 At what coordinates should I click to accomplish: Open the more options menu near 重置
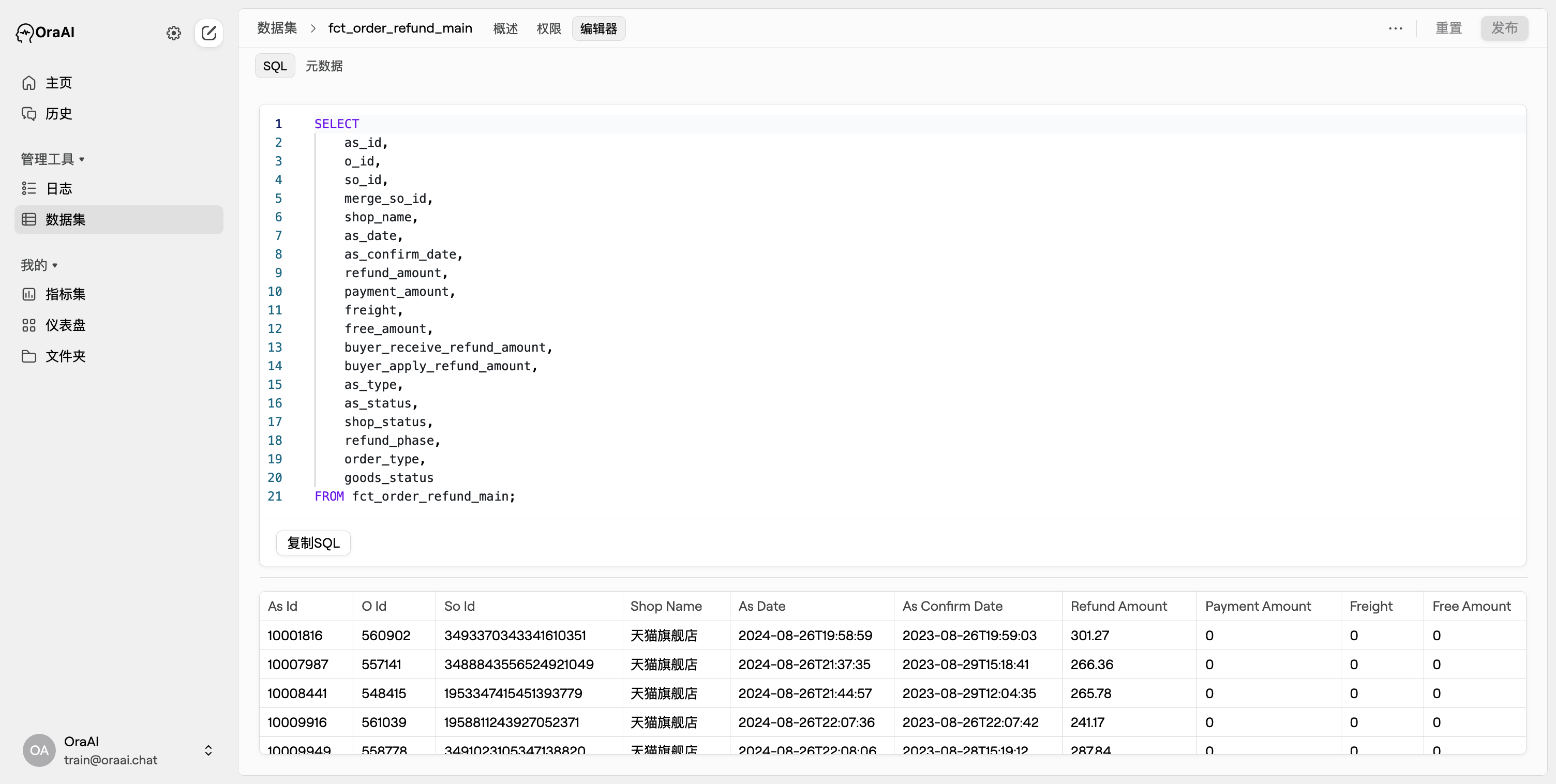click(x=1395, y=28)
